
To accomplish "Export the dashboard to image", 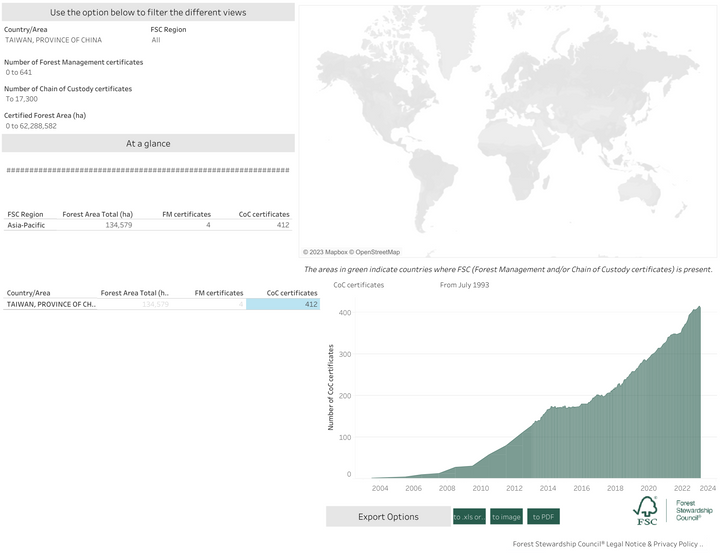I will (506, 517).
